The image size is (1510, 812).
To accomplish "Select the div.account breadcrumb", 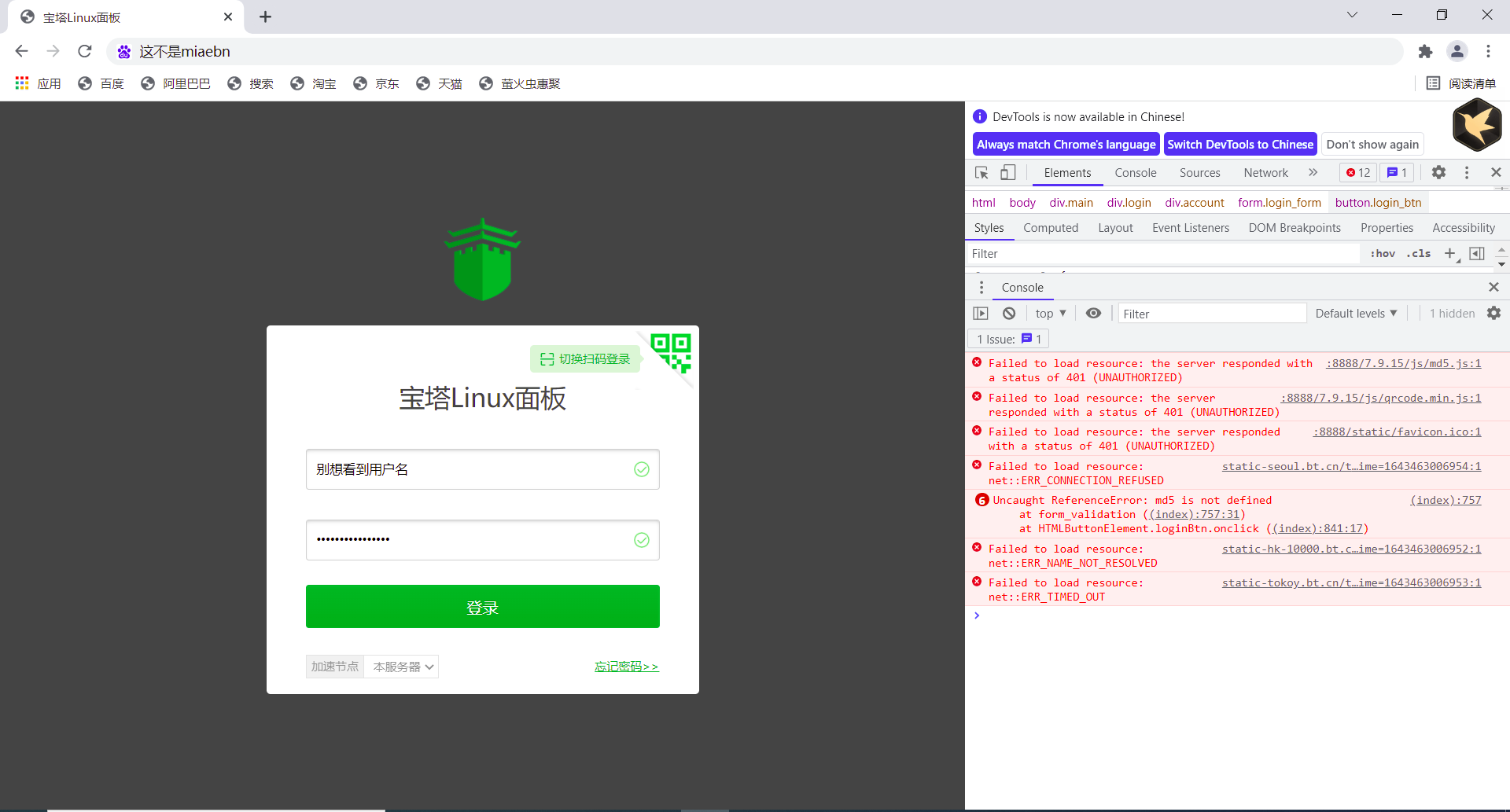I will 1195,203.
